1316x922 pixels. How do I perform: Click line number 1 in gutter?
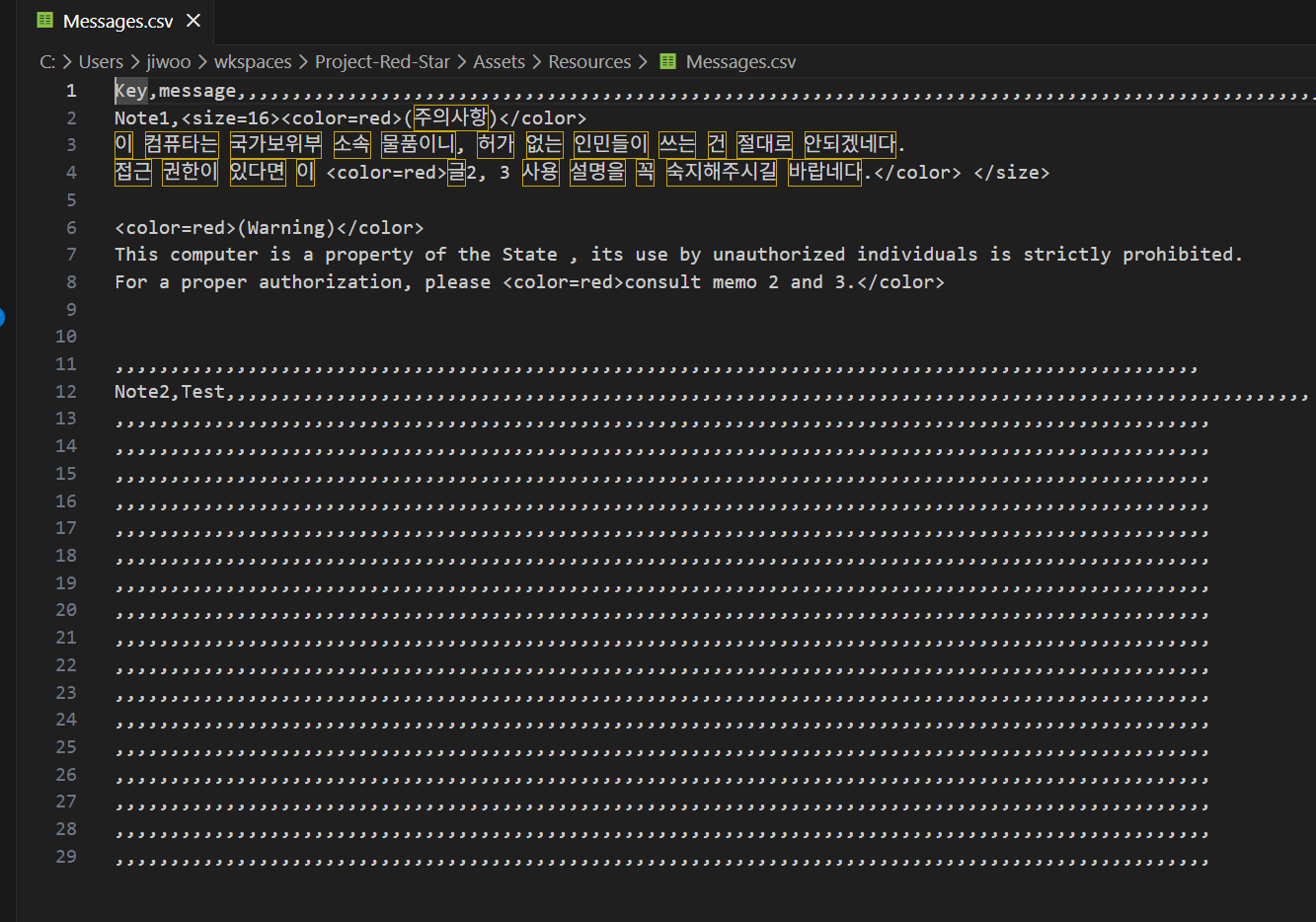coord(71,91)
